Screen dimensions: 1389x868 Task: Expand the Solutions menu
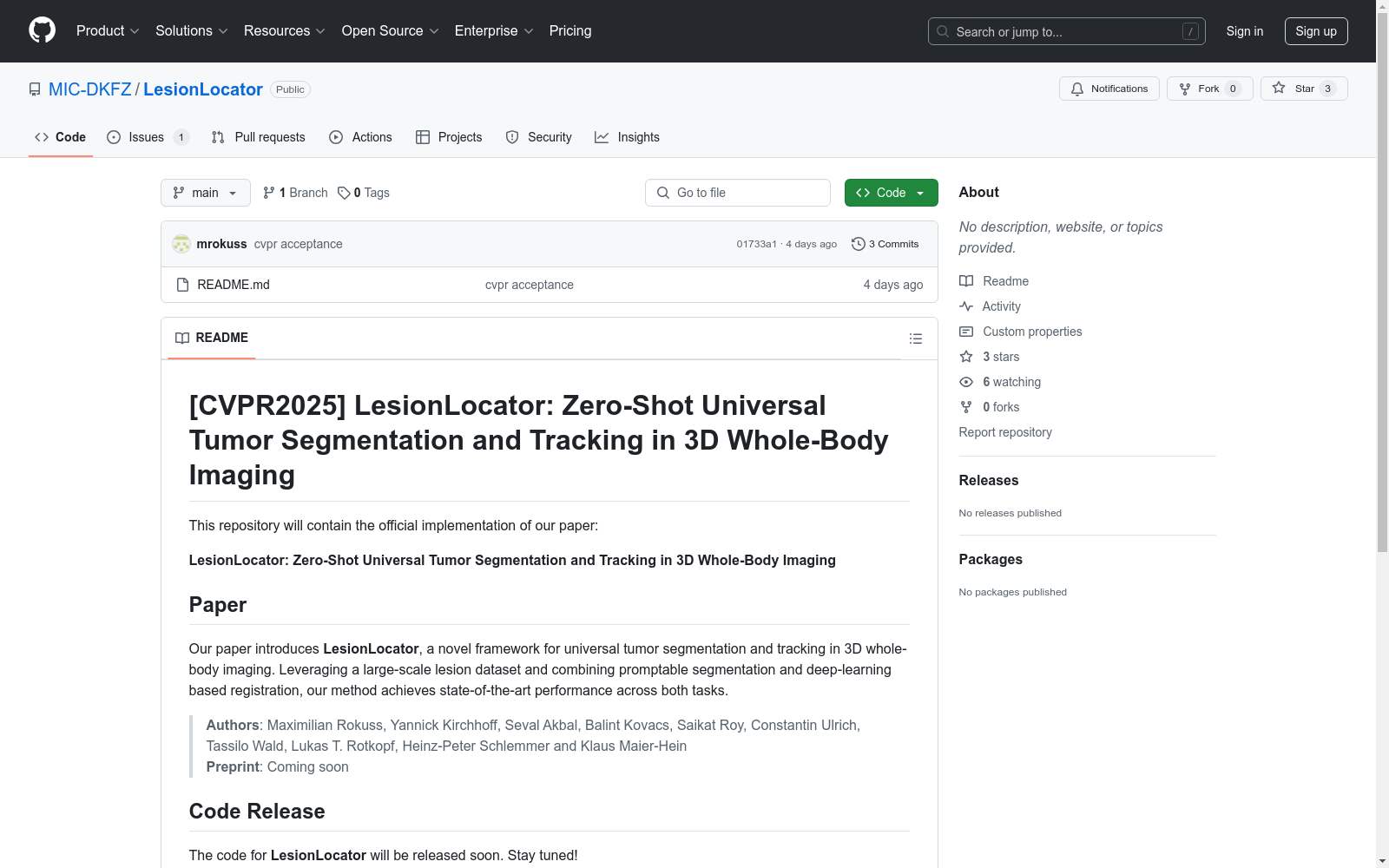(191, 30)
